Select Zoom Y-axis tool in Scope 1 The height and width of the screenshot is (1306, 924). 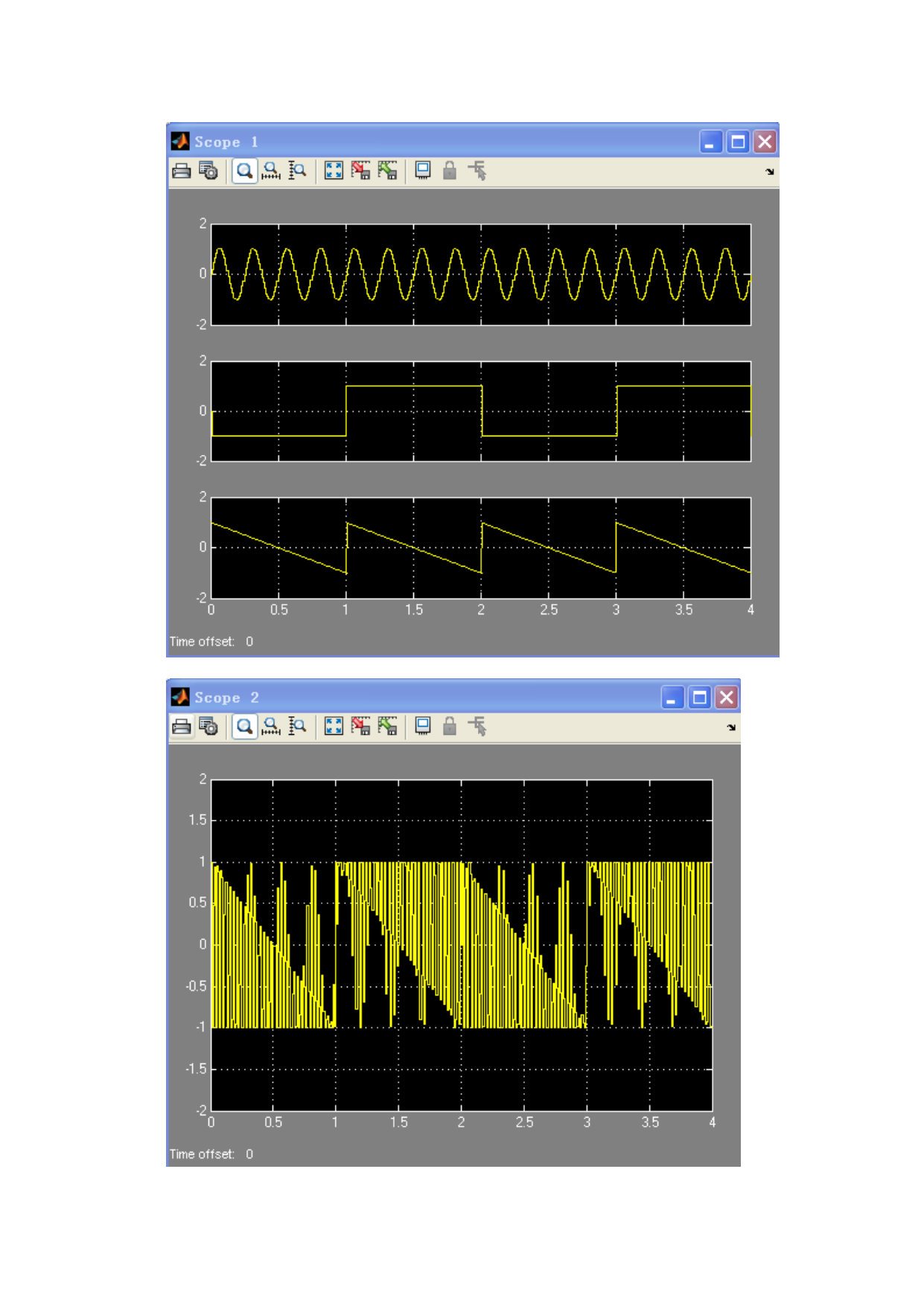[x=298, y=171]
